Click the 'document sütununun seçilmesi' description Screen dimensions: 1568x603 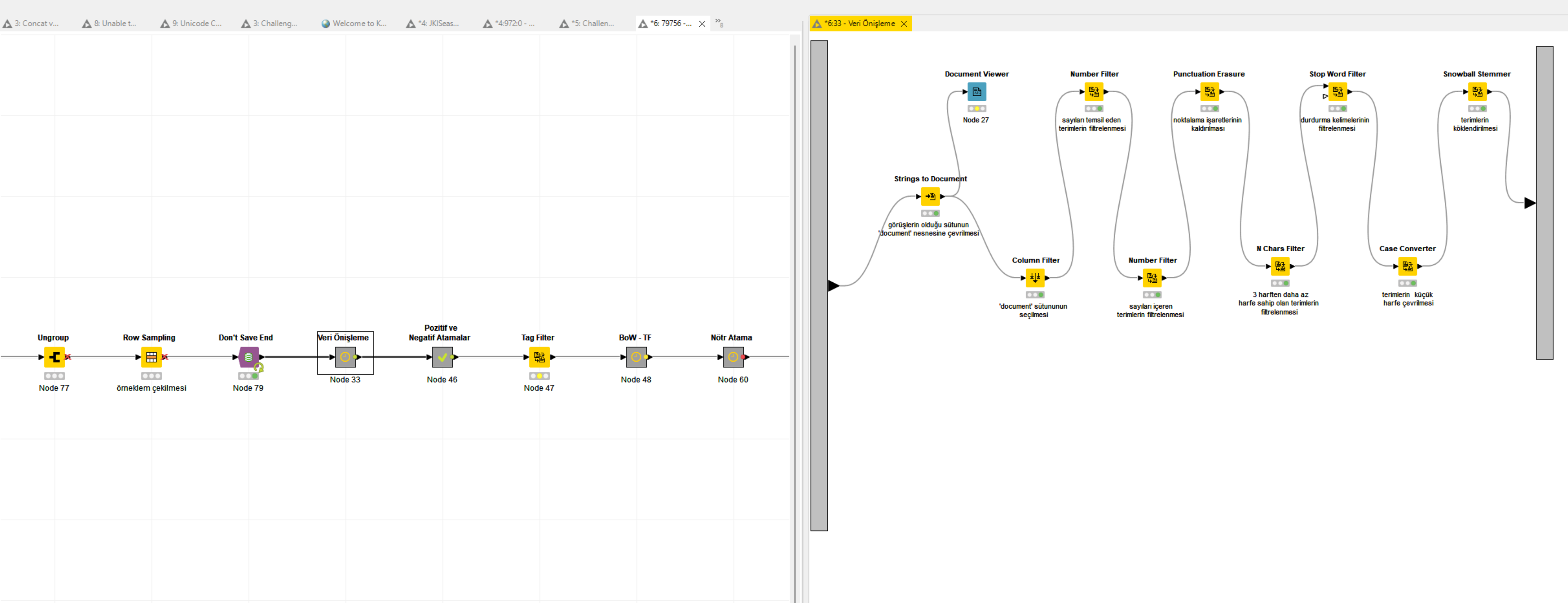tap(1033, 310)
